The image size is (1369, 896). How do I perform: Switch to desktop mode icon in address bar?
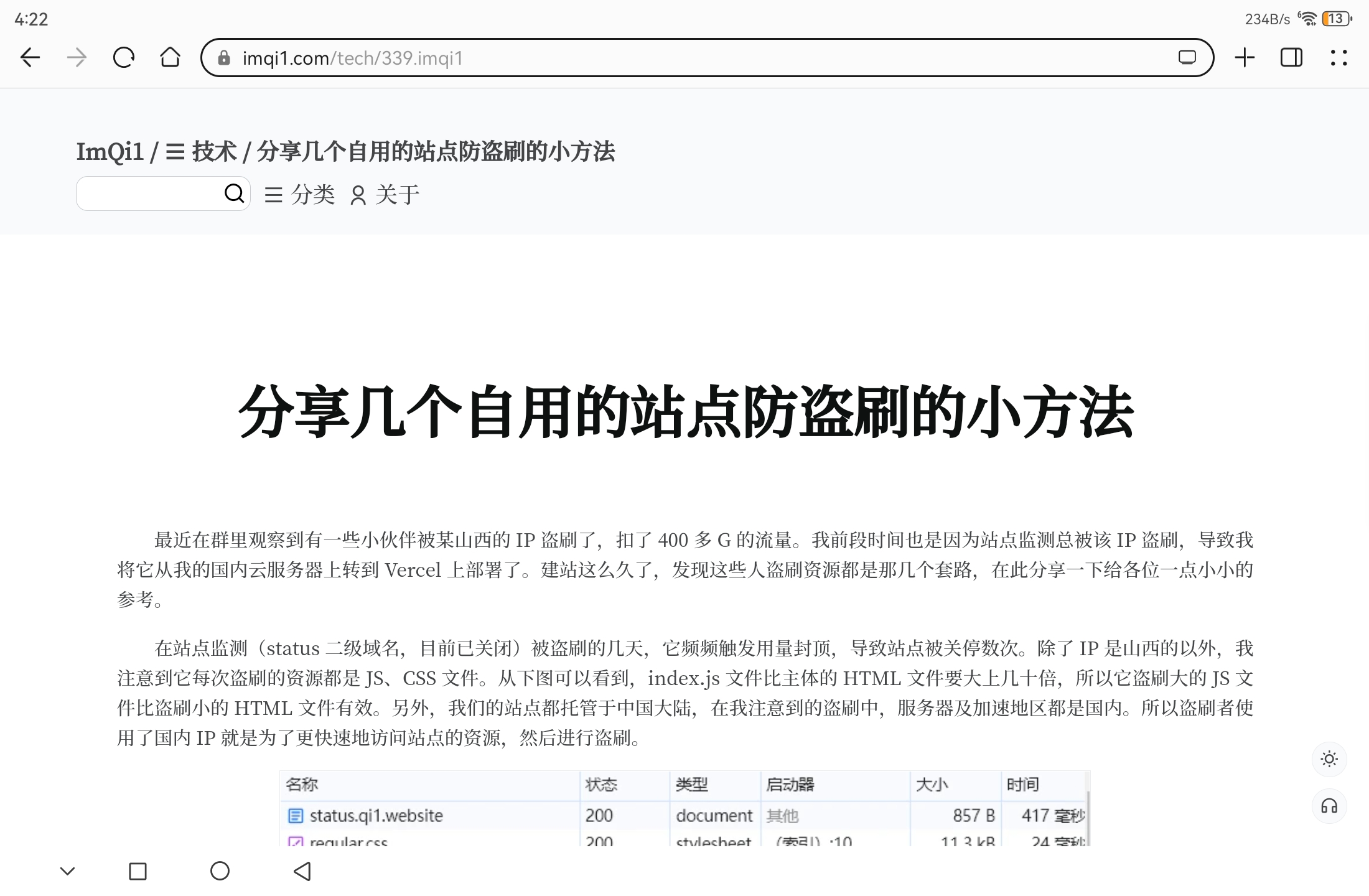coord(1187,58)
